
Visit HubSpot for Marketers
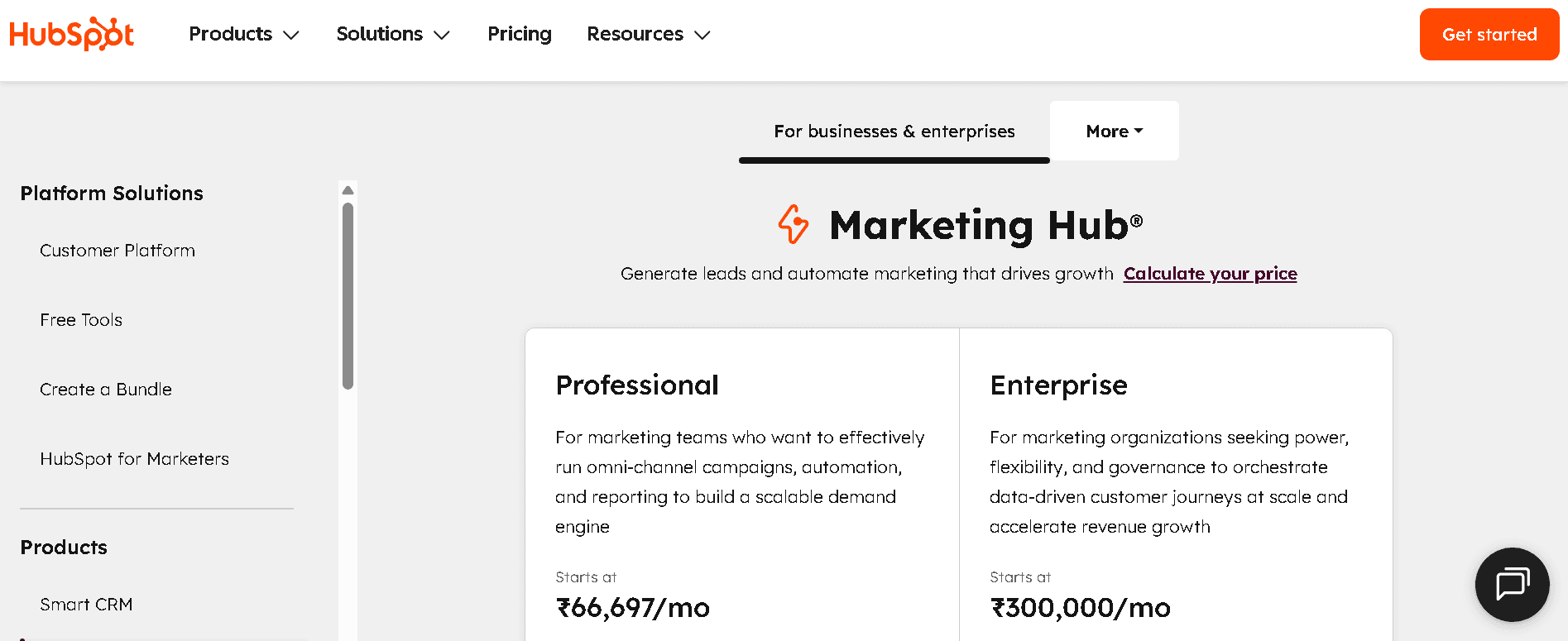[x=134, y=458]
